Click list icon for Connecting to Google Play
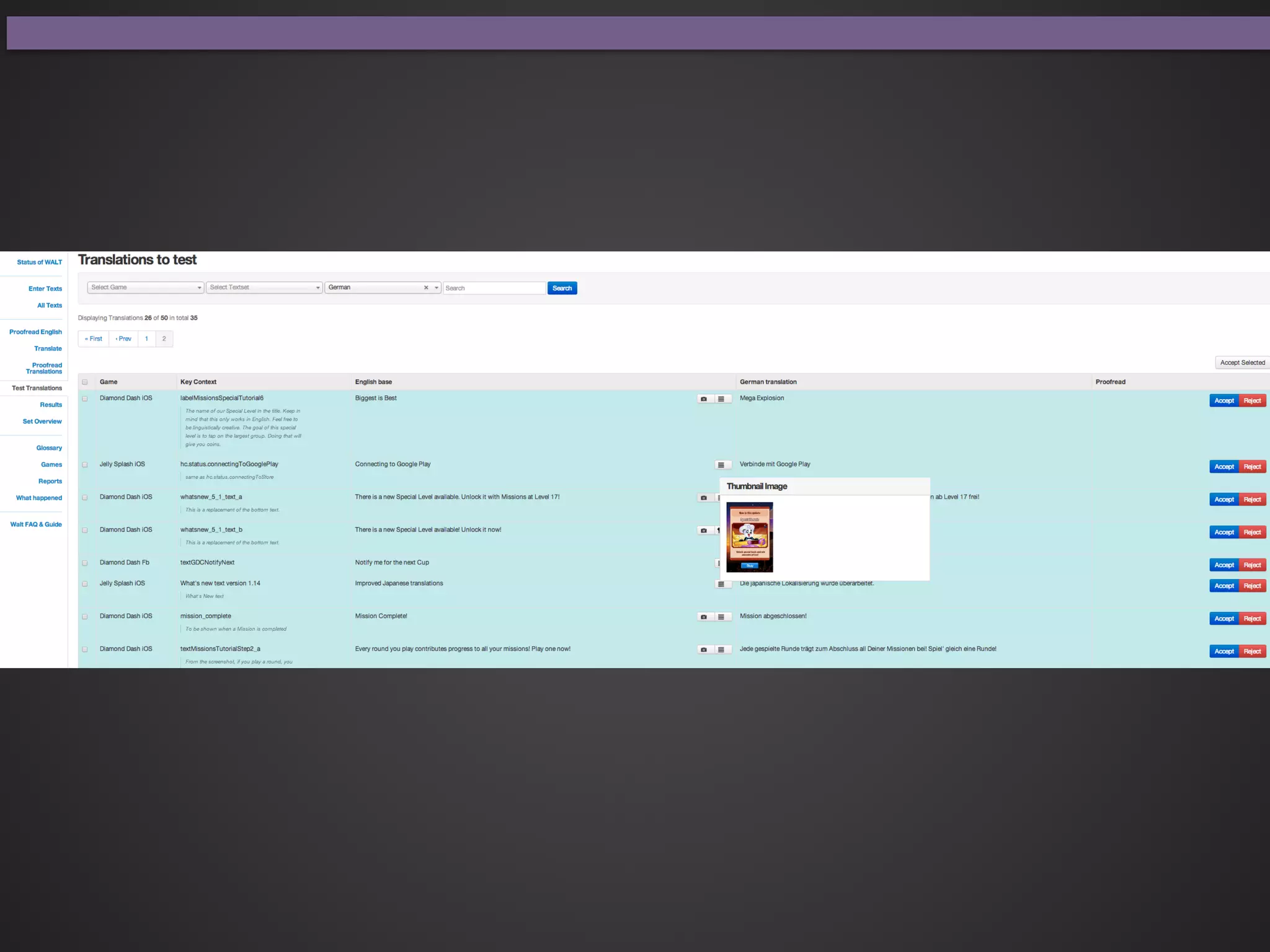 click(x=721, y=465)
